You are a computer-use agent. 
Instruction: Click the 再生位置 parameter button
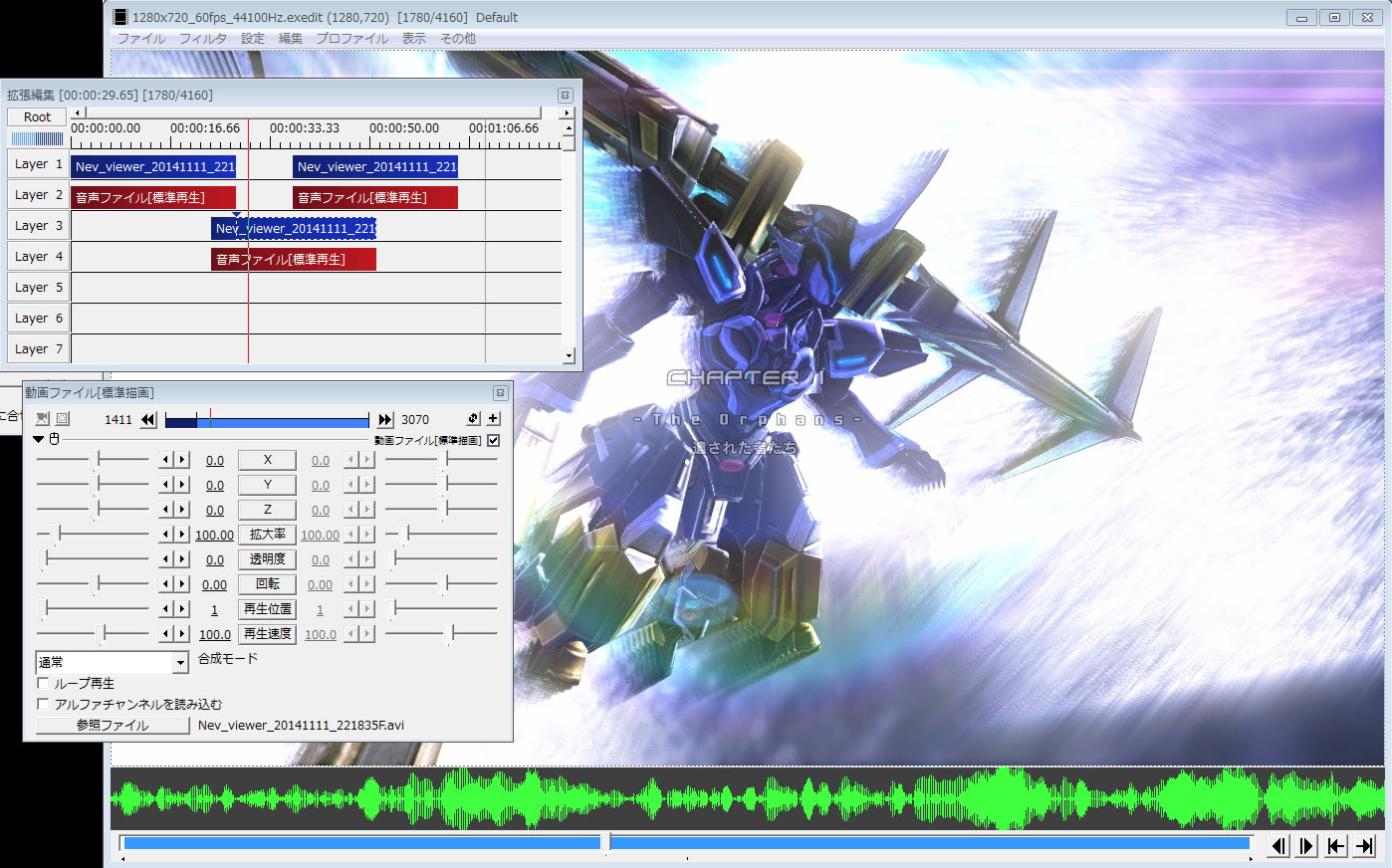tap(267, 609)
